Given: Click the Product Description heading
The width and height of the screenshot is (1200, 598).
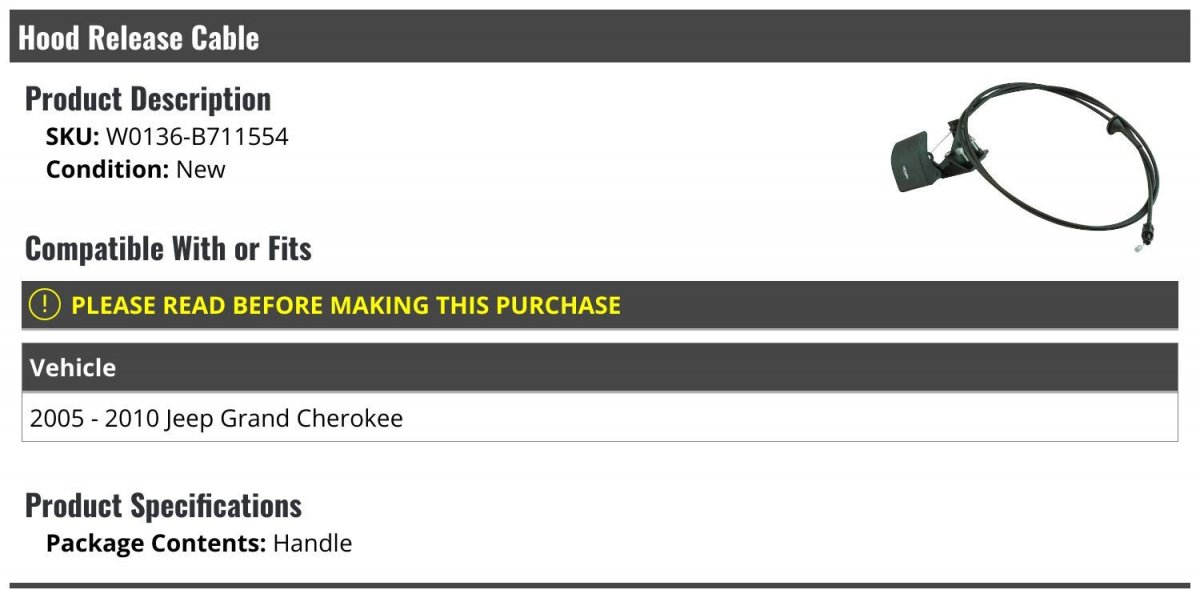Looking at the screenshot, I should (x=148, y=99).
